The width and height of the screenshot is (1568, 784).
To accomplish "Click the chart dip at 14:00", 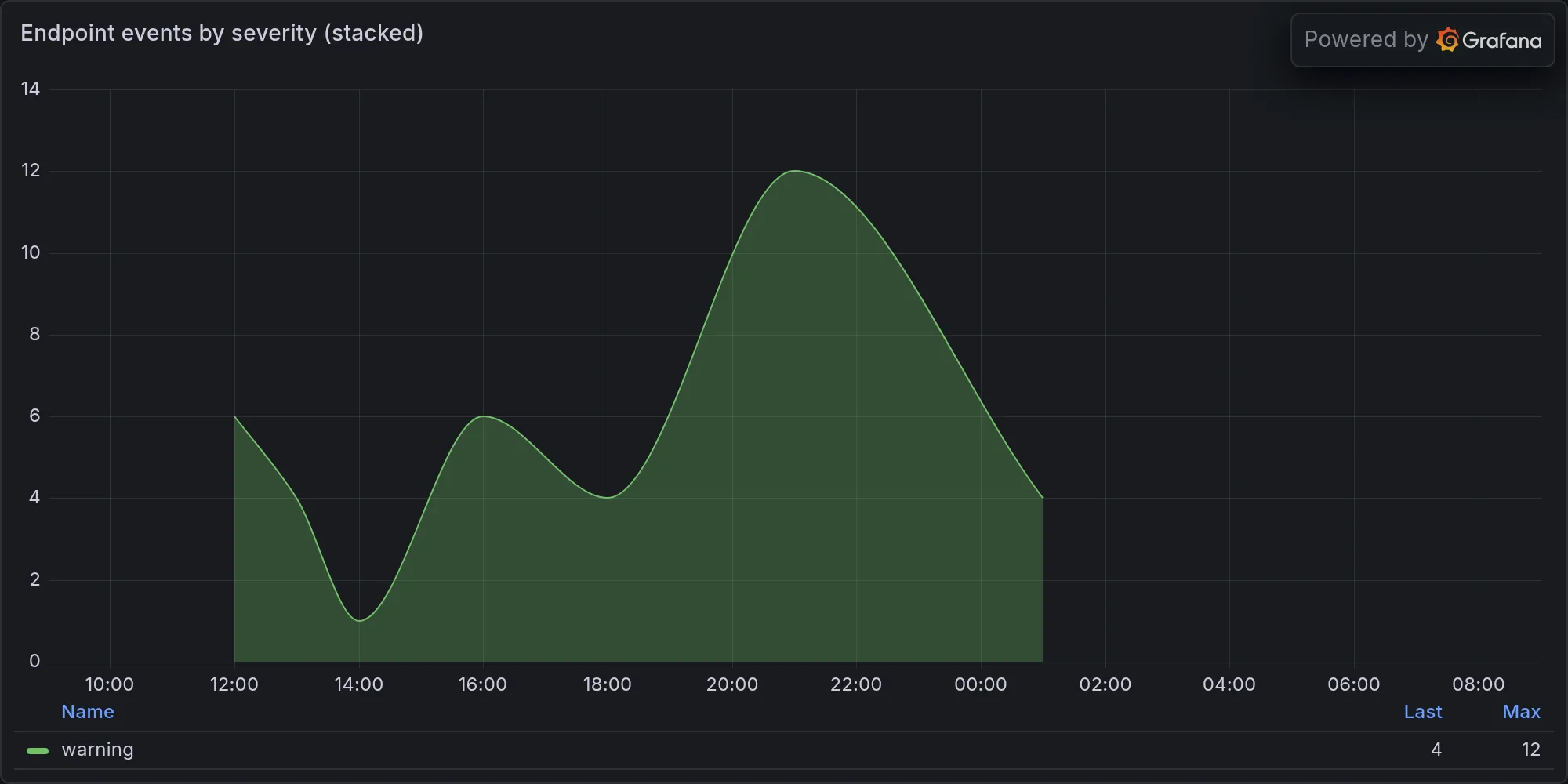I will 359,620.
